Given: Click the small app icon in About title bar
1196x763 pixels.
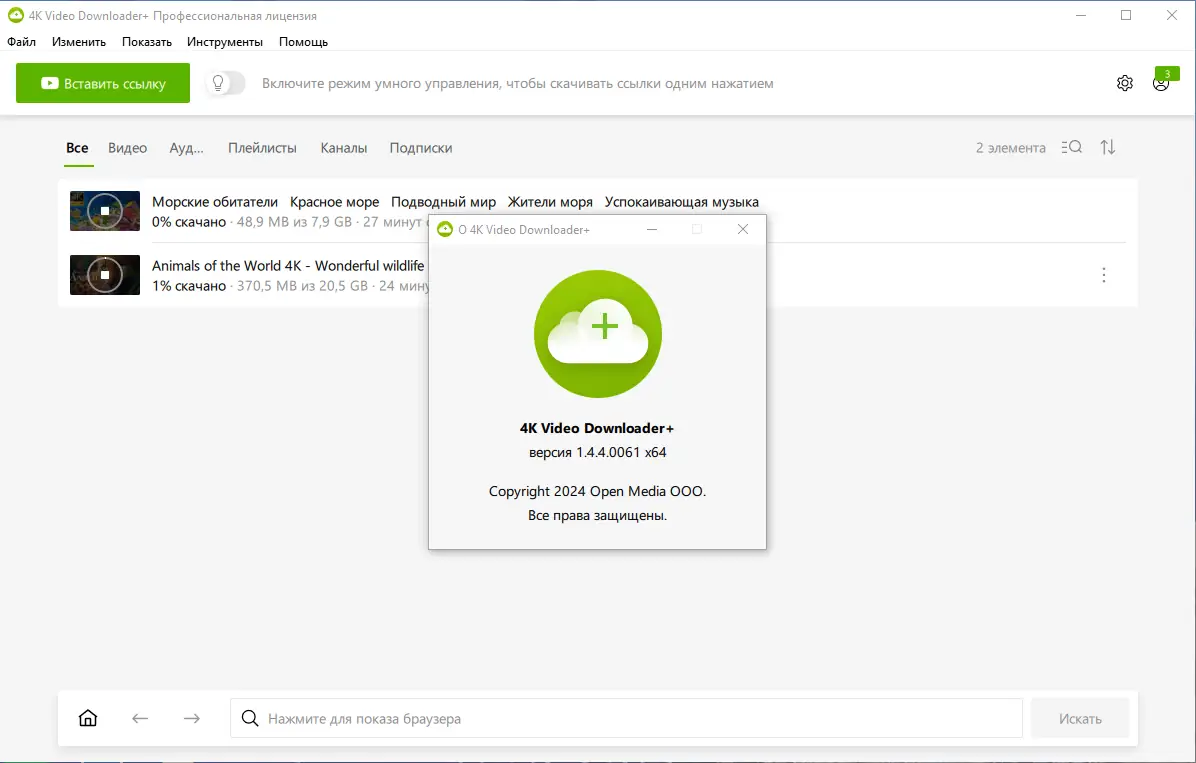Looking at the screenshot, I should click(445, 229).
